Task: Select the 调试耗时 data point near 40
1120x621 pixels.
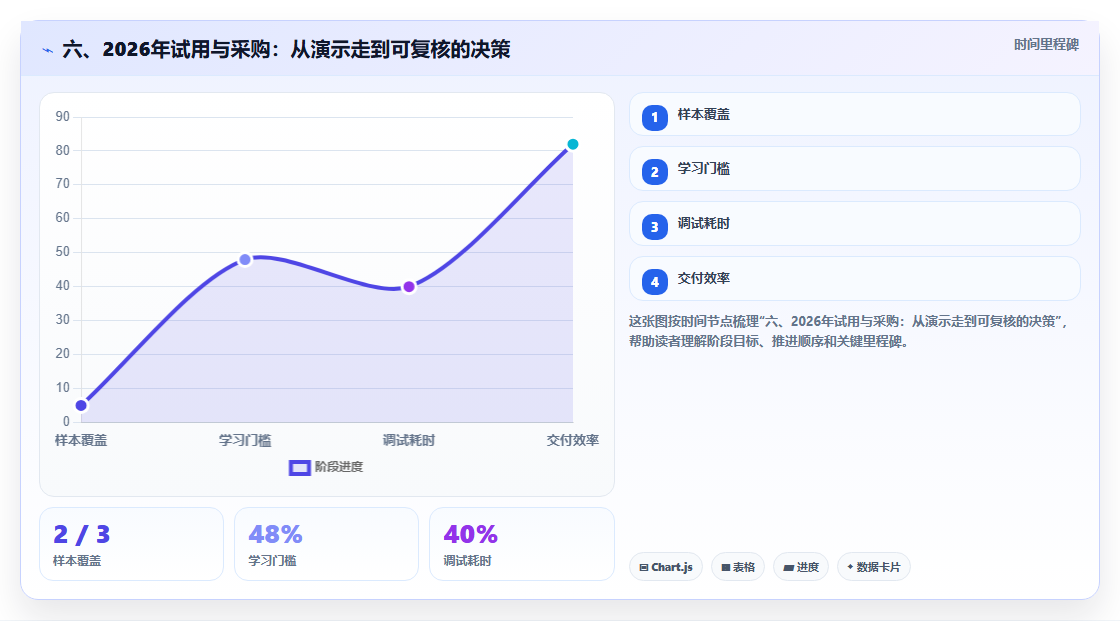Action: click(x=409, y=287)
